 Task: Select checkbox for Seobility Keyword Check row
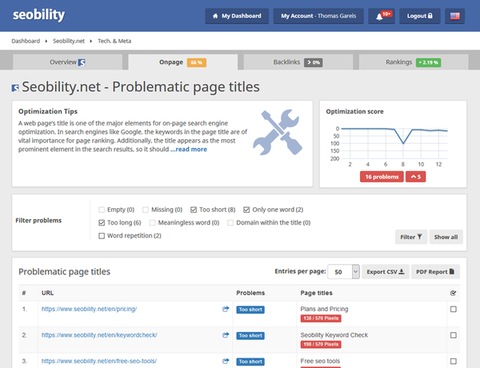point(453,335)
